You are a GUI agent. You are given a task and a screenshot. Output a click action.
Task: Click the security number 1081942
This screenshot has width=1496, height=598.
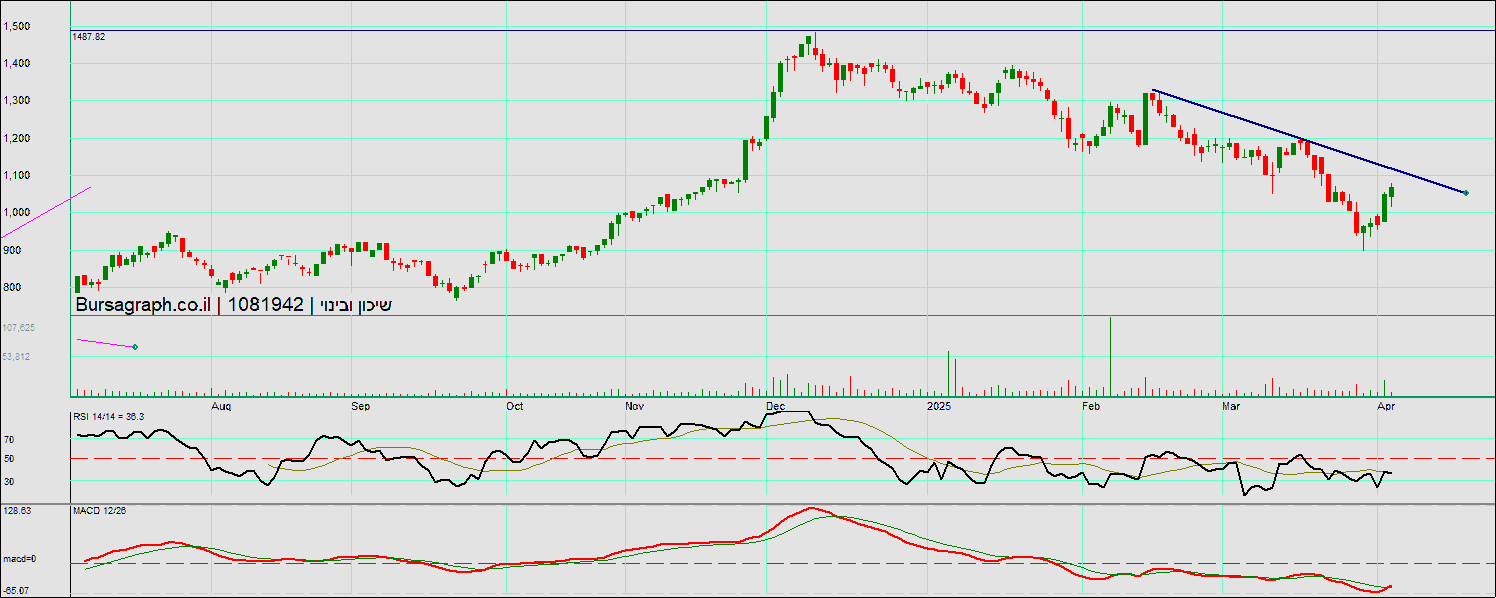click(x=266, y=305)
